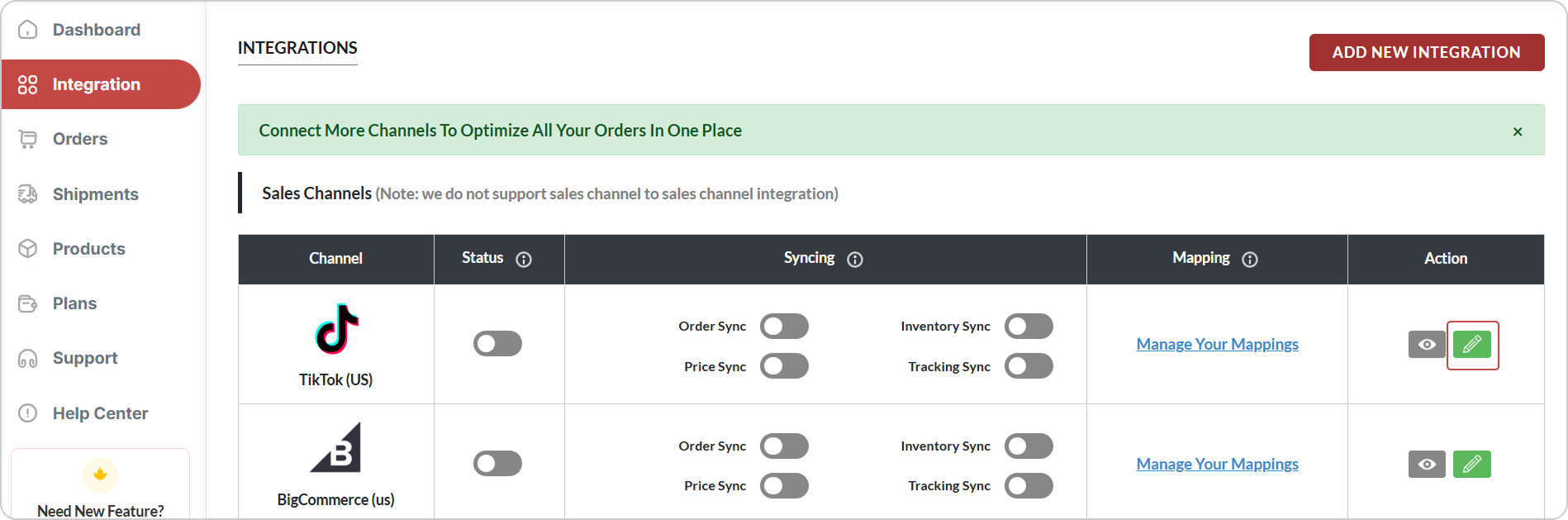
Task: Turn on TikTok Order Sync
Action: 784,327
